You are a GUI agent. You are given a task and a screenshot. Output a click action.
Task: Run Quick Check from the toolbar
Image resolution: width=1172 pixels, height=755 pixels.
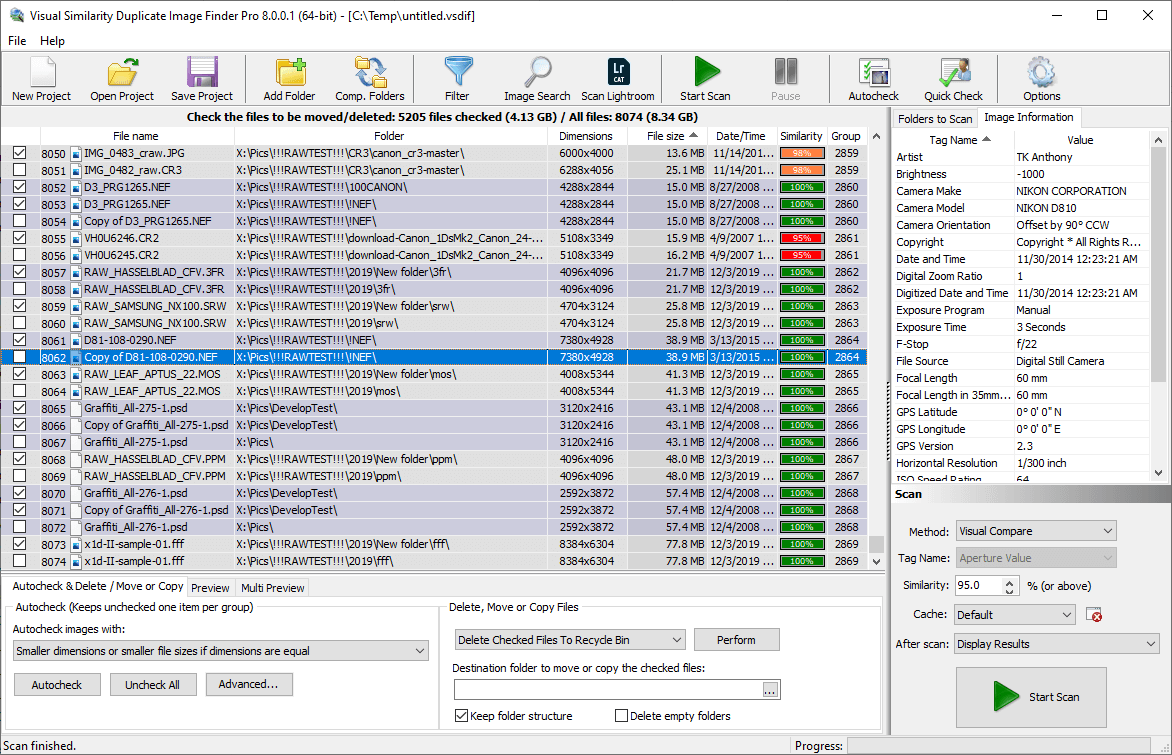point(952,78)
